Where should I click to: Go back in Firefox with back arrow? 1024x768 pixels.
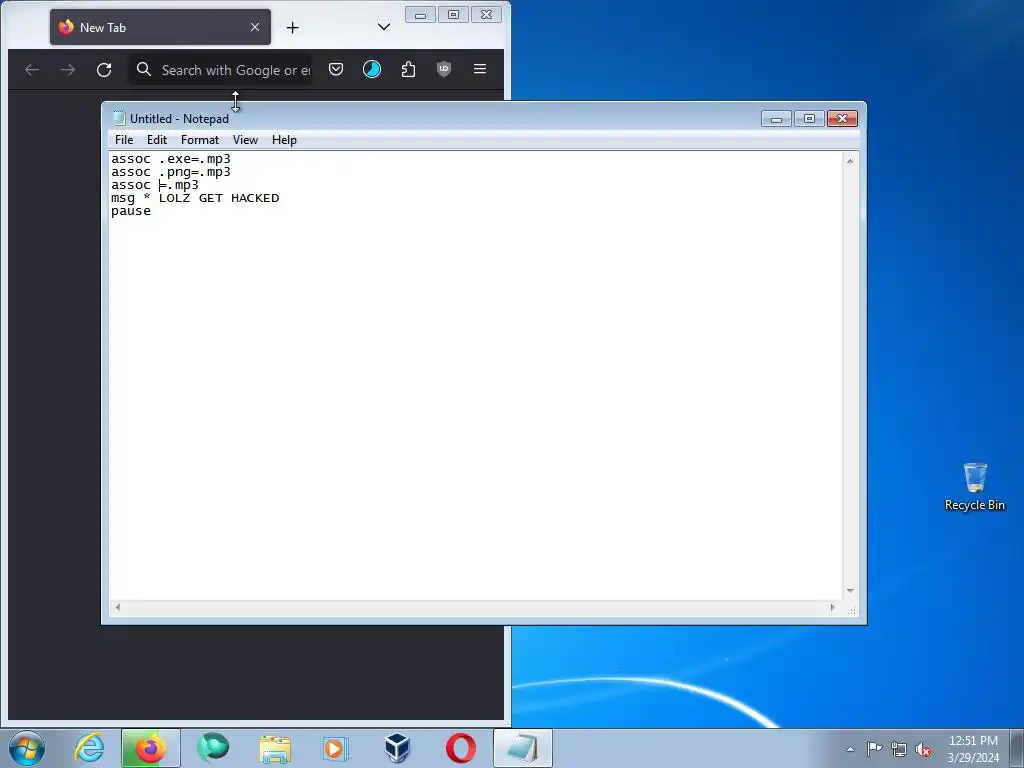[x=32, y=69]
